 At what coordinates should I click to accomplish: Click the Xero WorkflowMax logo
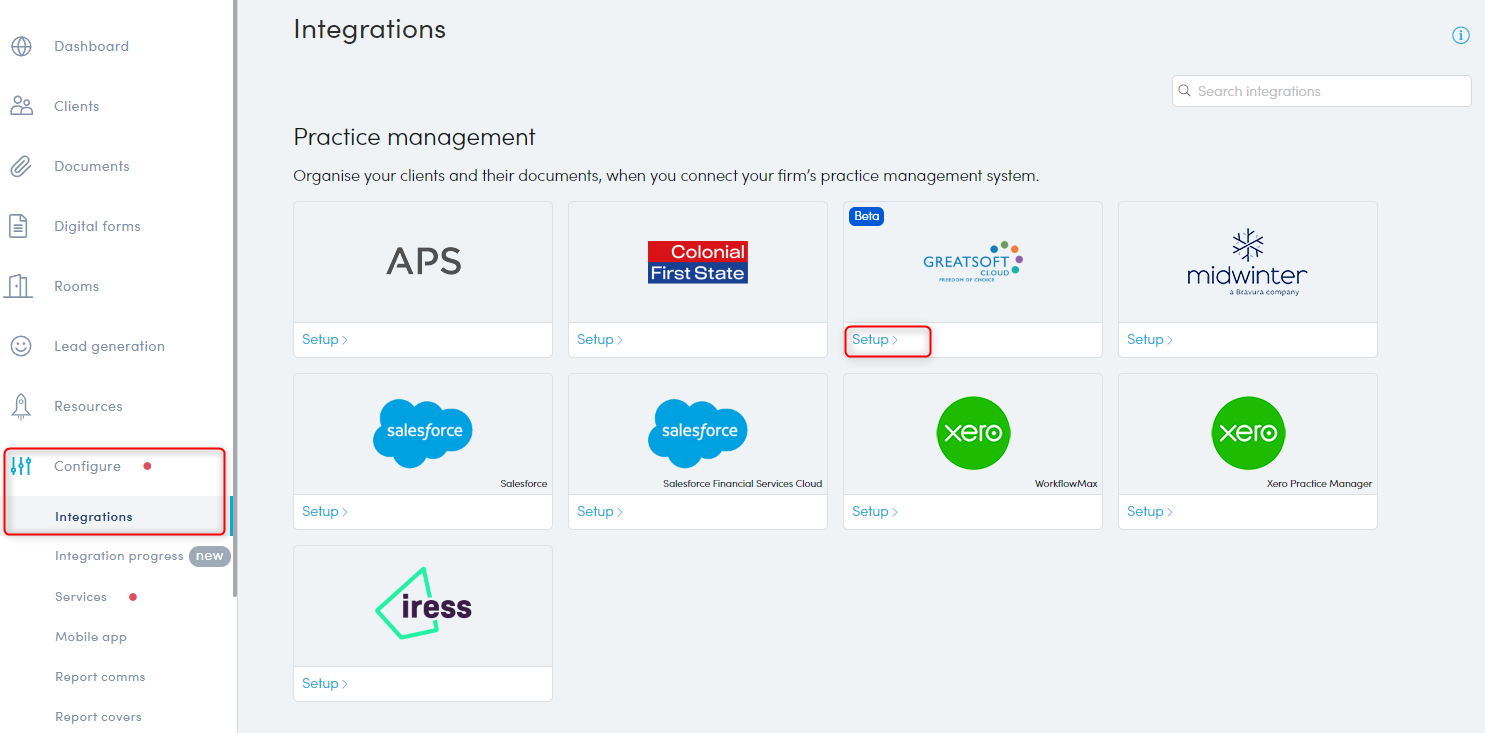pyautogui.click(x=973, y=433)
